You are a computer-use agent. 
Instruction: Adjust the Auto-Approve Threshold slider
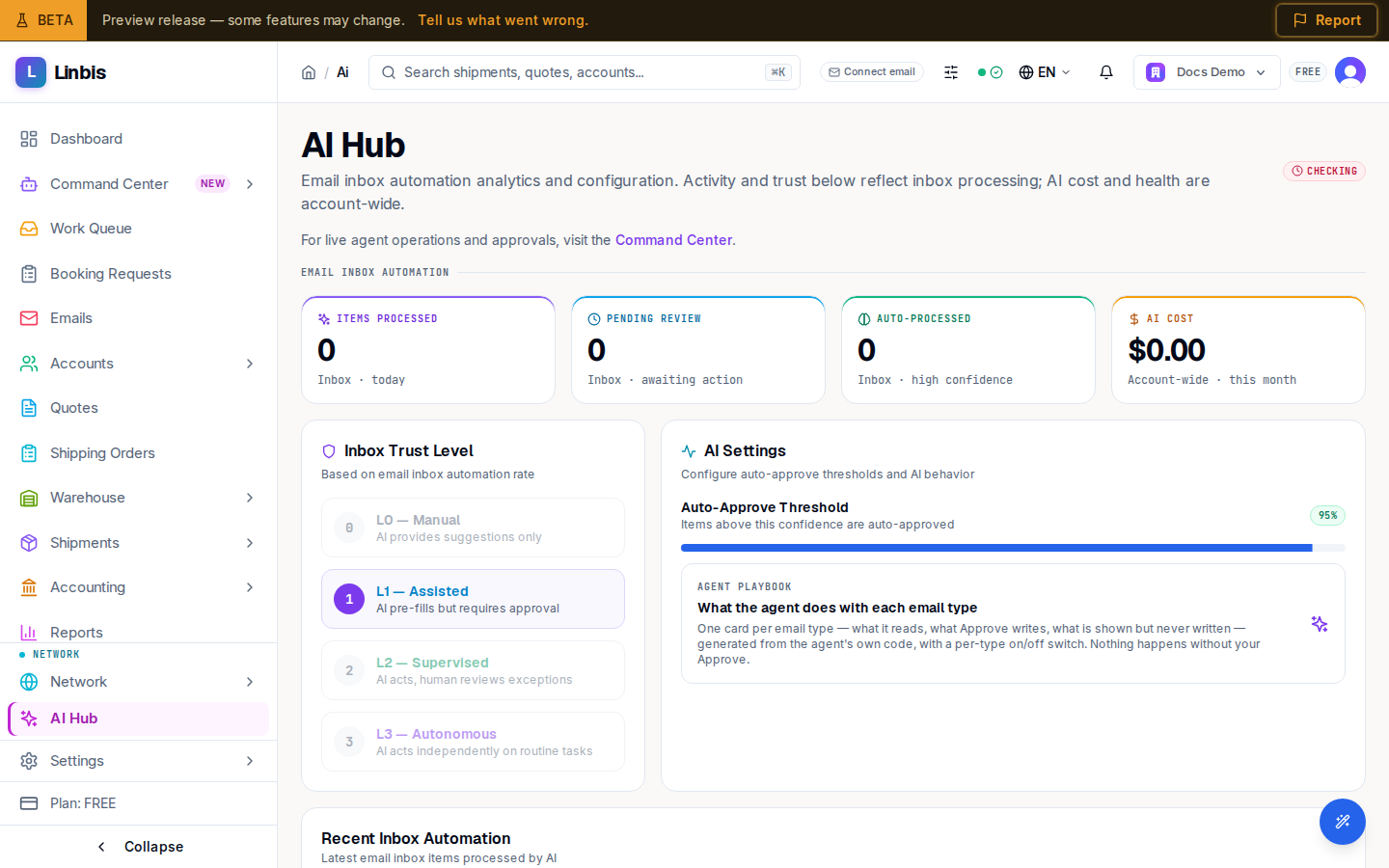[x=1013, y=548]
